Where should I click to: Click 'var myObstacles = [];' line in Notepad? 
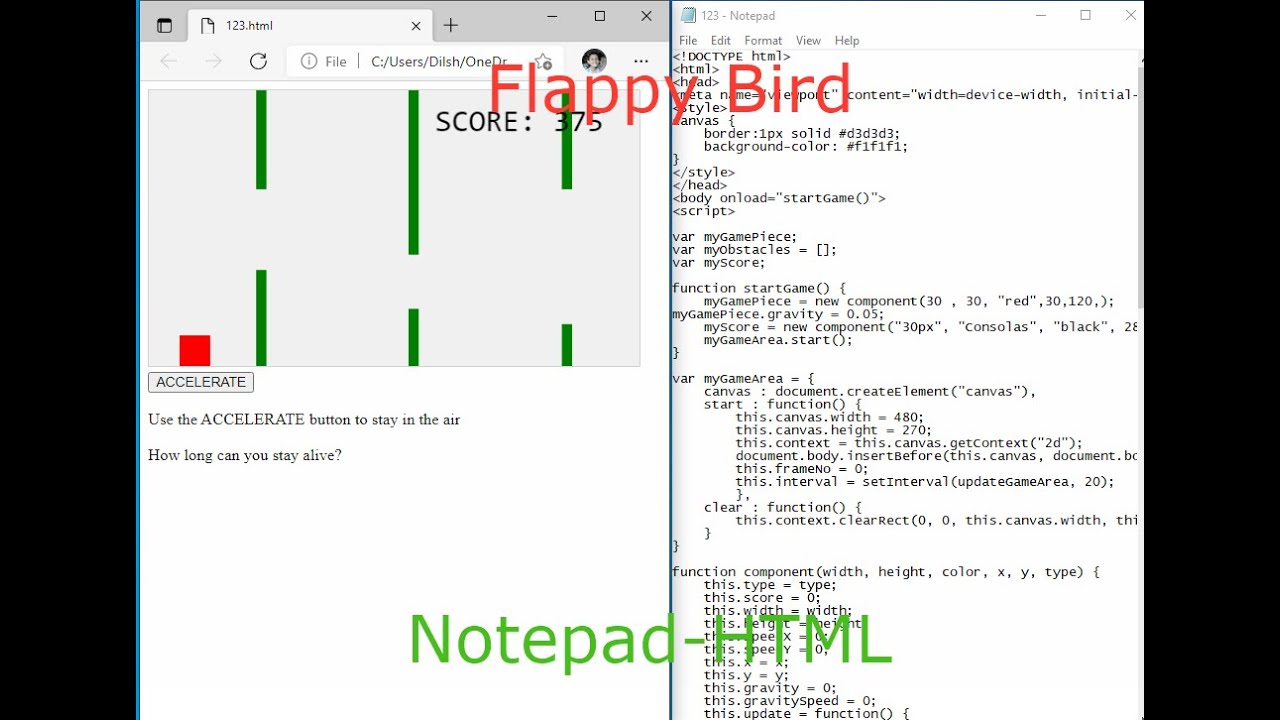[754, 250]
